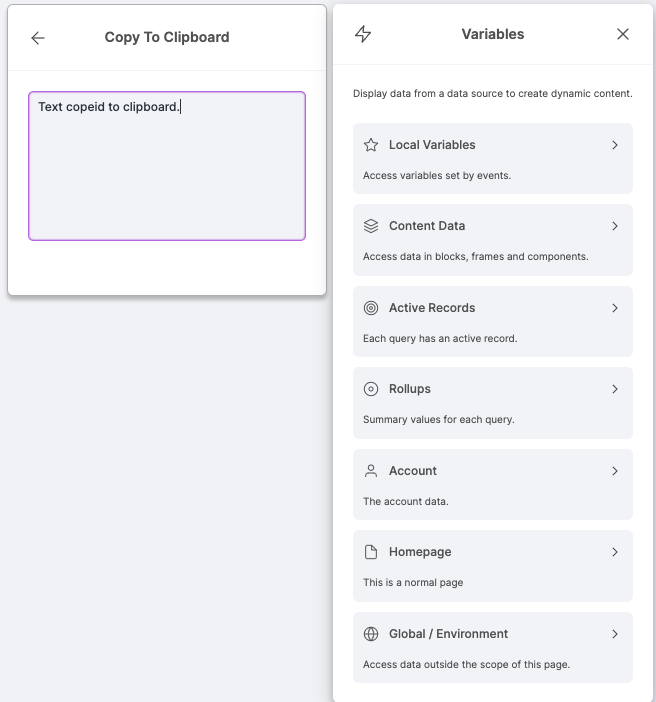Click the page icon beside Homepage
Screen dimensions: 656x702
point(371,552)
